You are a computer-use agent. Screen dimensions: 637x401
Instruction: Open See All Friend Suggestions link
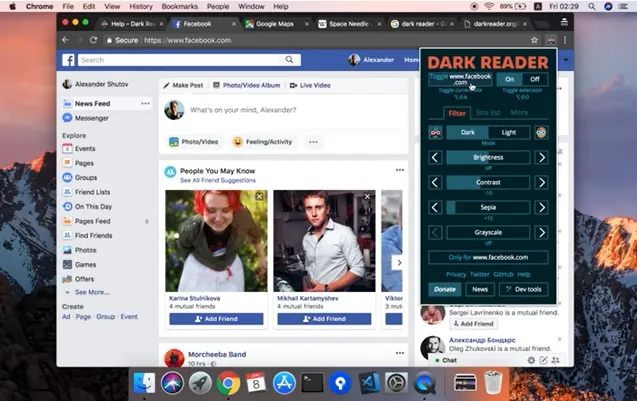(218, 180)
